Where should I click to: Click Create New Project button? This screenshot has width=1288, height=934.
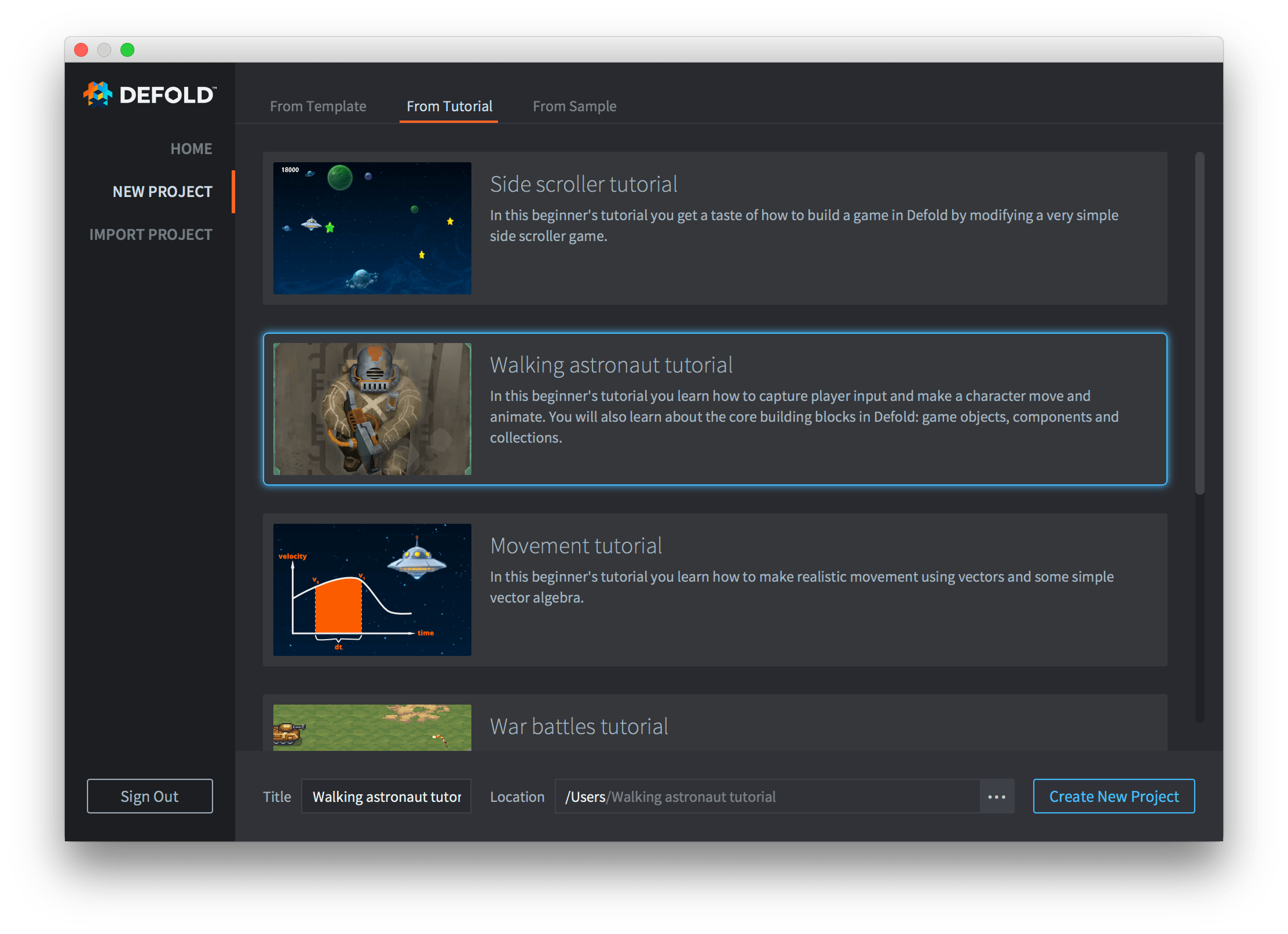[1113, 797]
